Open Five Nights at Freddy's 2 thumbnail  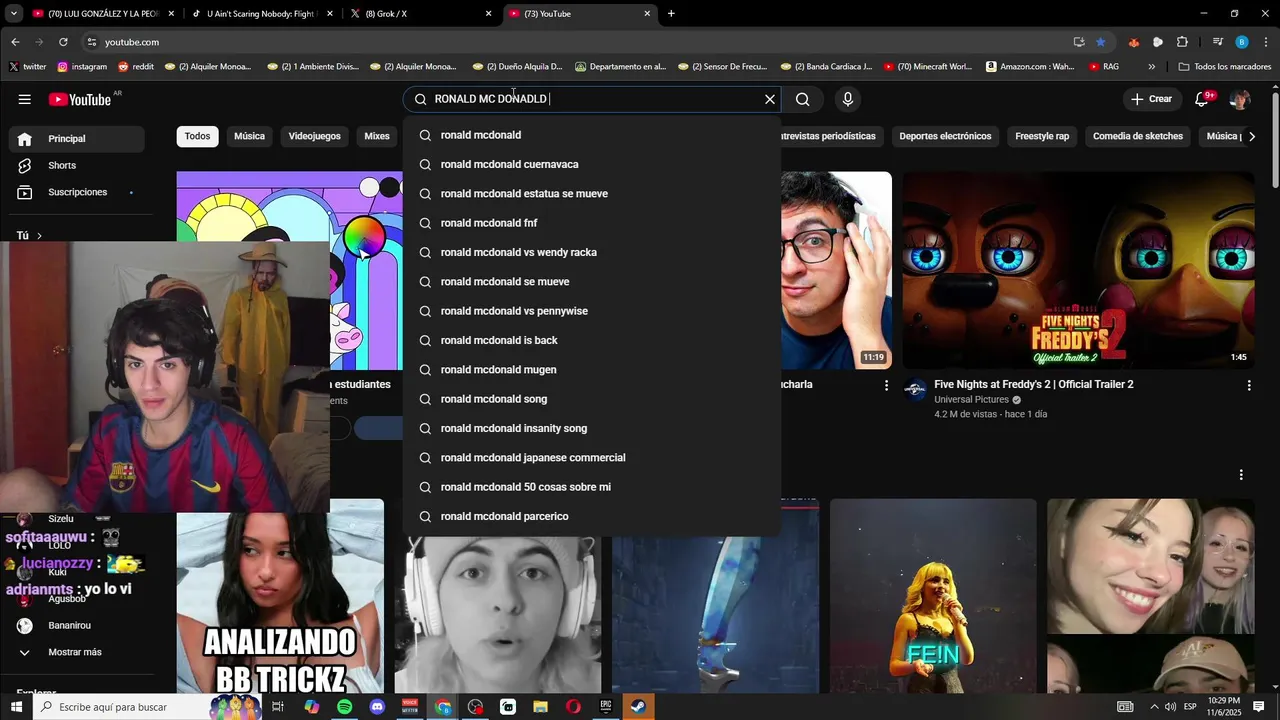point(1079,270)
